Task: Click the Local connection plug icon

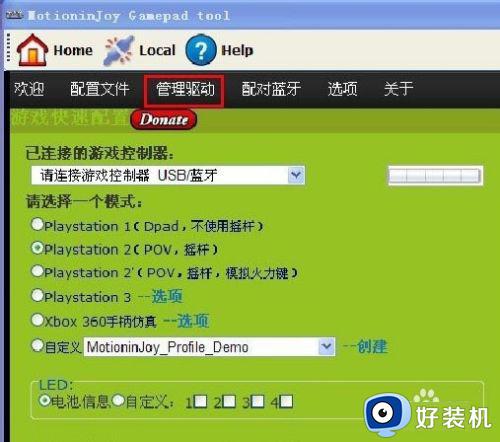Action: pos(119,50)
